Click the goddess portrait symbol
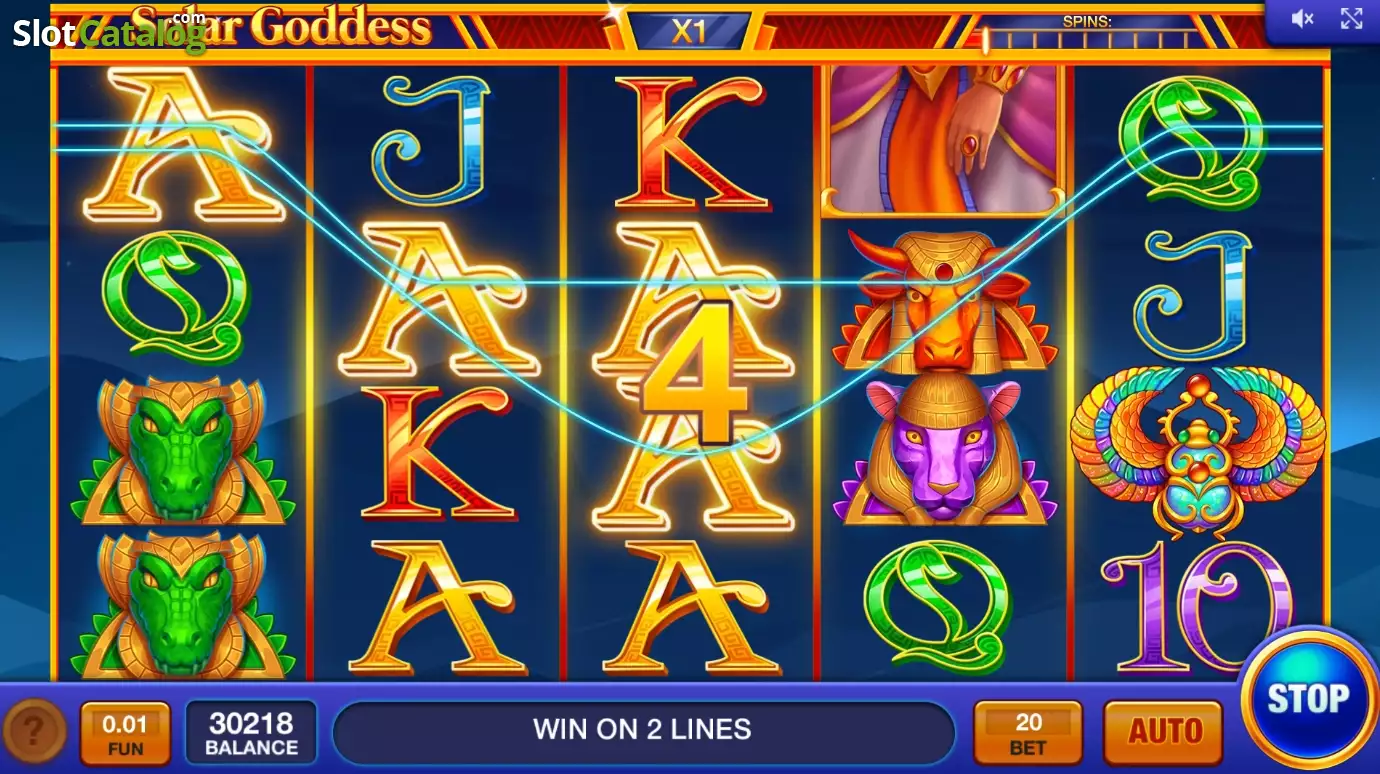Viewport: 1380px width, 774px height. 944,140
